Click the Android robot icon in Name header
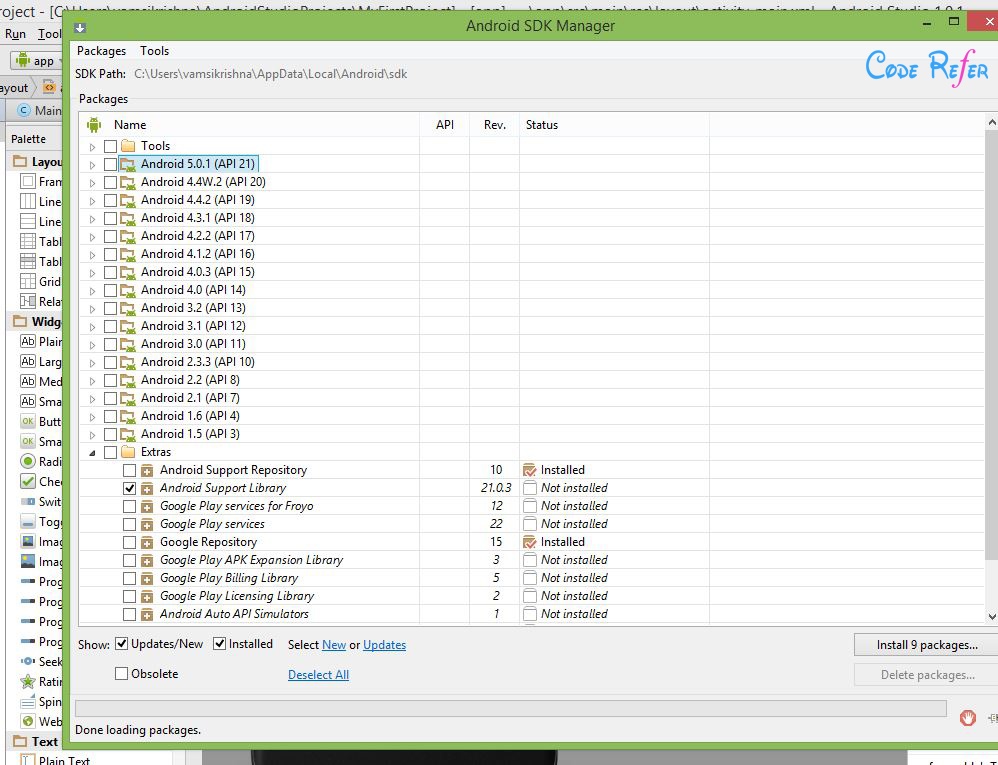 point(94,125)
